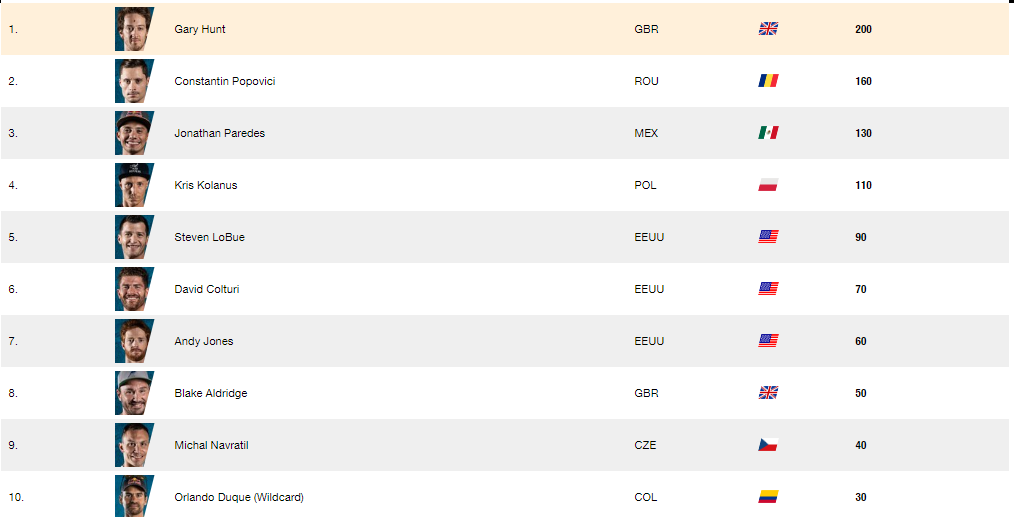Click the MEX country code
The width and height of the screenshot is (1014, 517).
[646, 133]
